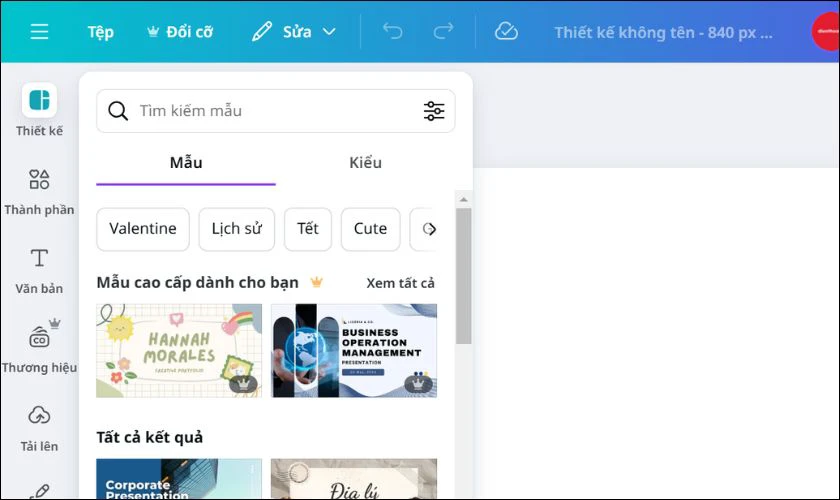Open the search filter sliders icon
The image size is (840, 500).
click(x=434, y=111)
